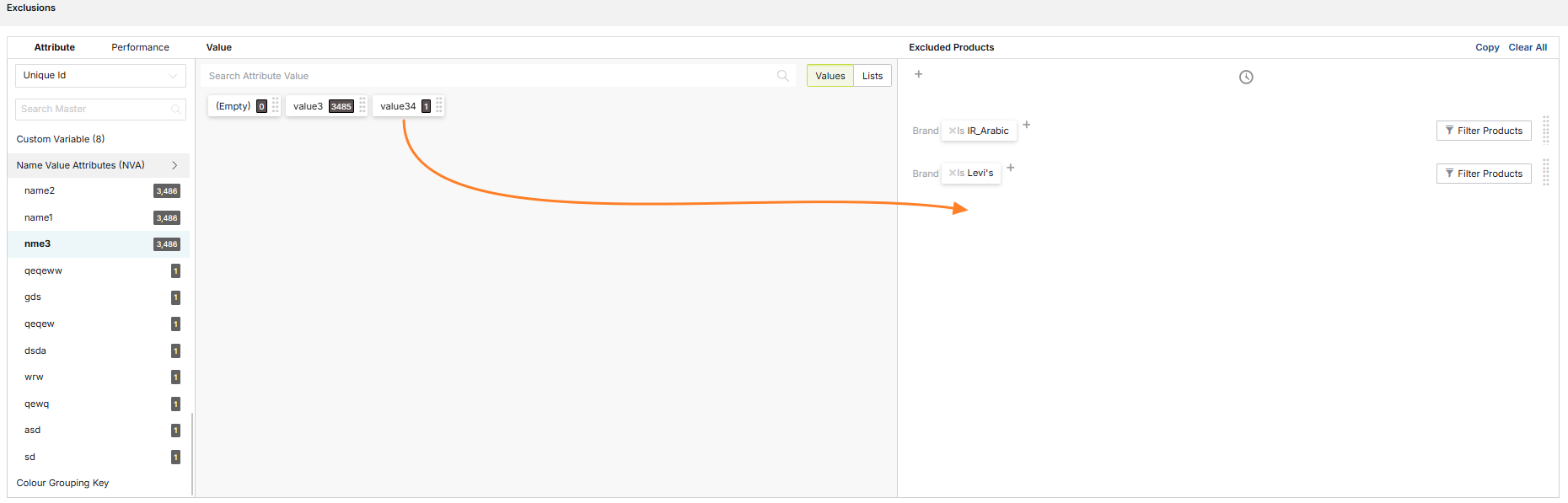1568x503 pixels.
Task: Click the plus icon below Excluded Products header
Action: pos(919,74)
